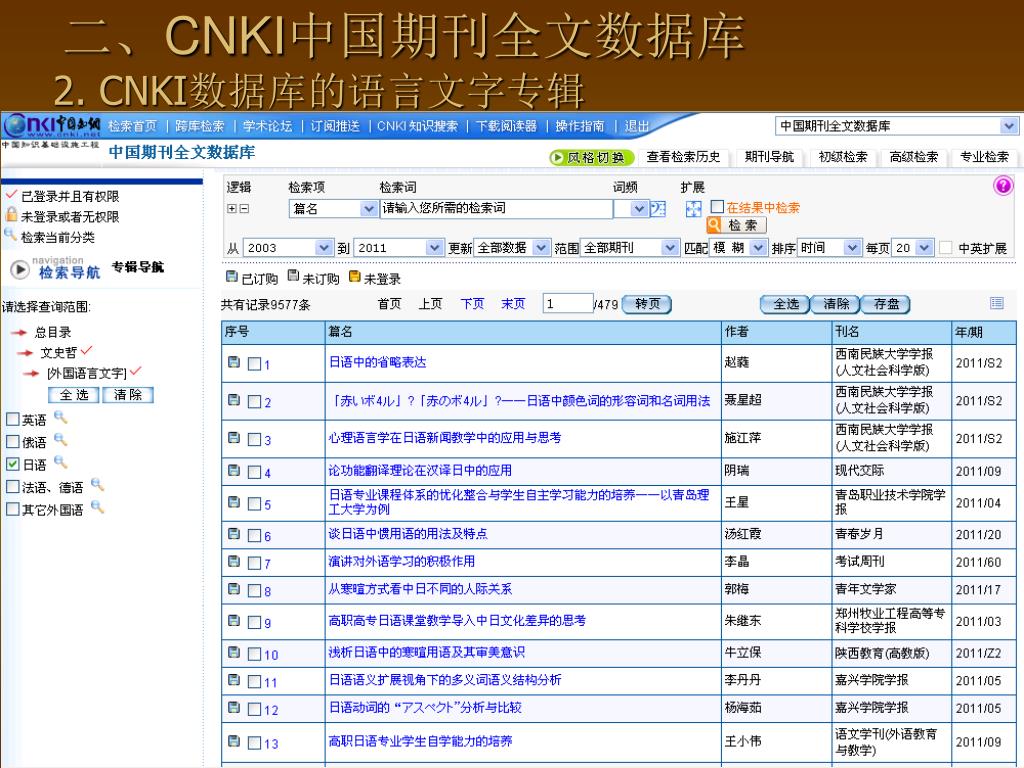Click the disk icon for row 1
Image resolution: width=1024 pixels, height=768 pixels.
pos(233,362)
